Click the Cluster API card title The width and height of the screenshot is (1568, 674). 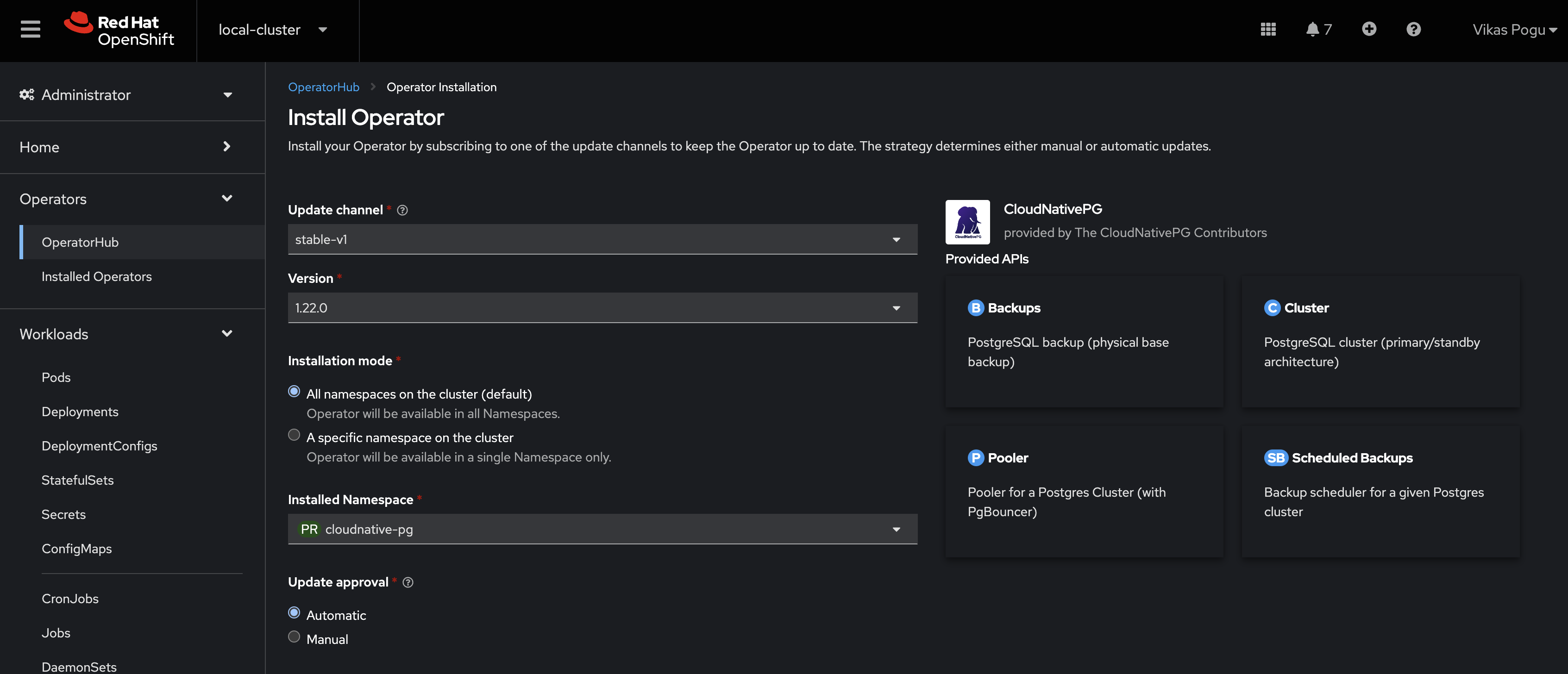click(1306, 308)
